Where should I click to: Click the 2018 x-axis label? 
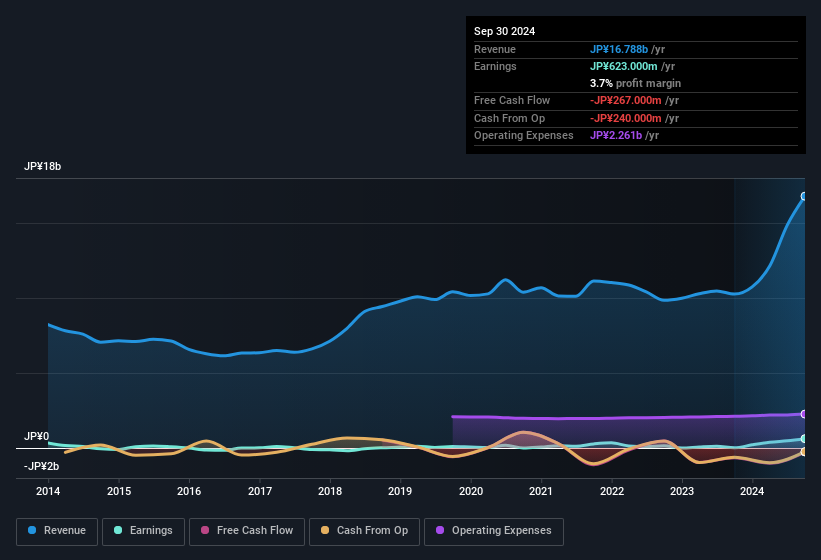tap(330, 491)
